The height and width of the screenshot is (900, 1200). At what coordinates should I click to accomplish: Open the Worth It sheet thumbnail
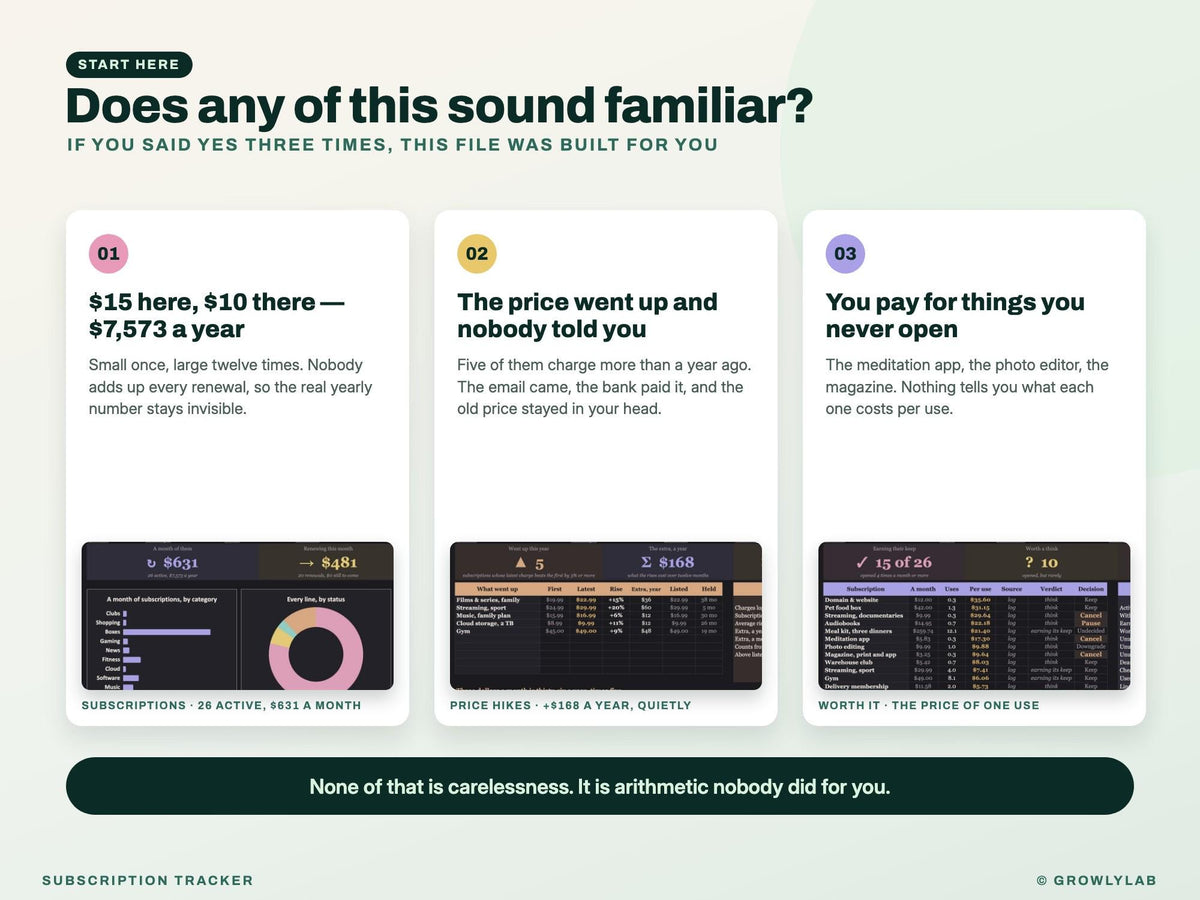click(974, 616)
